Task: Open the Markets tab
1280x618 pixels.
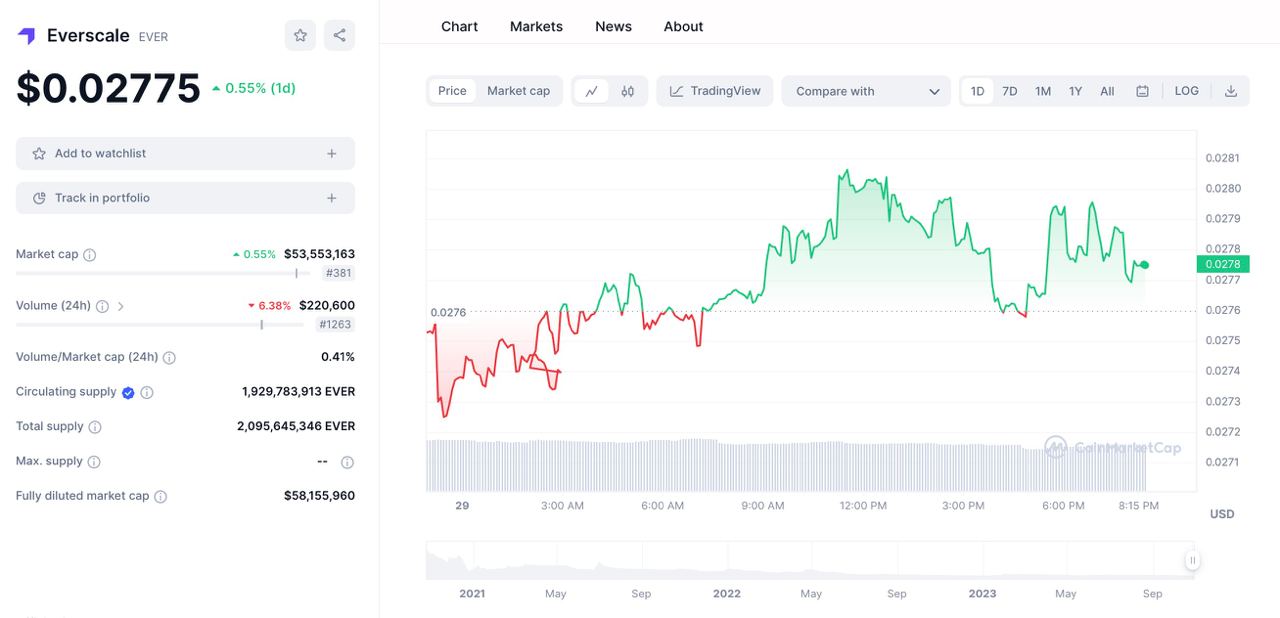Action: pyautogui.click(x=536, y=26)
